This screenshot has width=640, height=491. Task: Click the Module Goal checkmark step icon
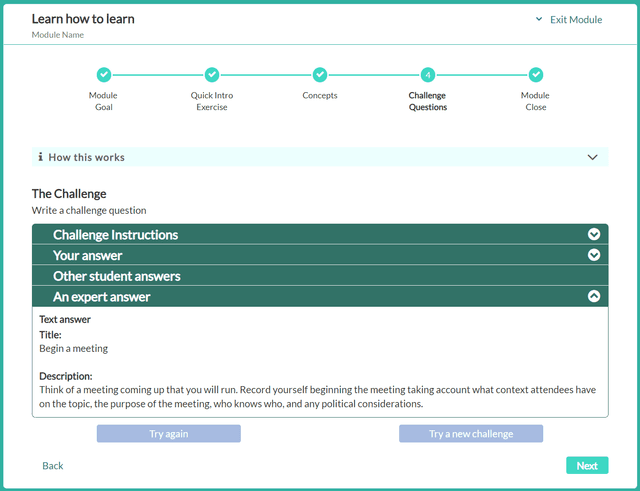tap(104, 75)
